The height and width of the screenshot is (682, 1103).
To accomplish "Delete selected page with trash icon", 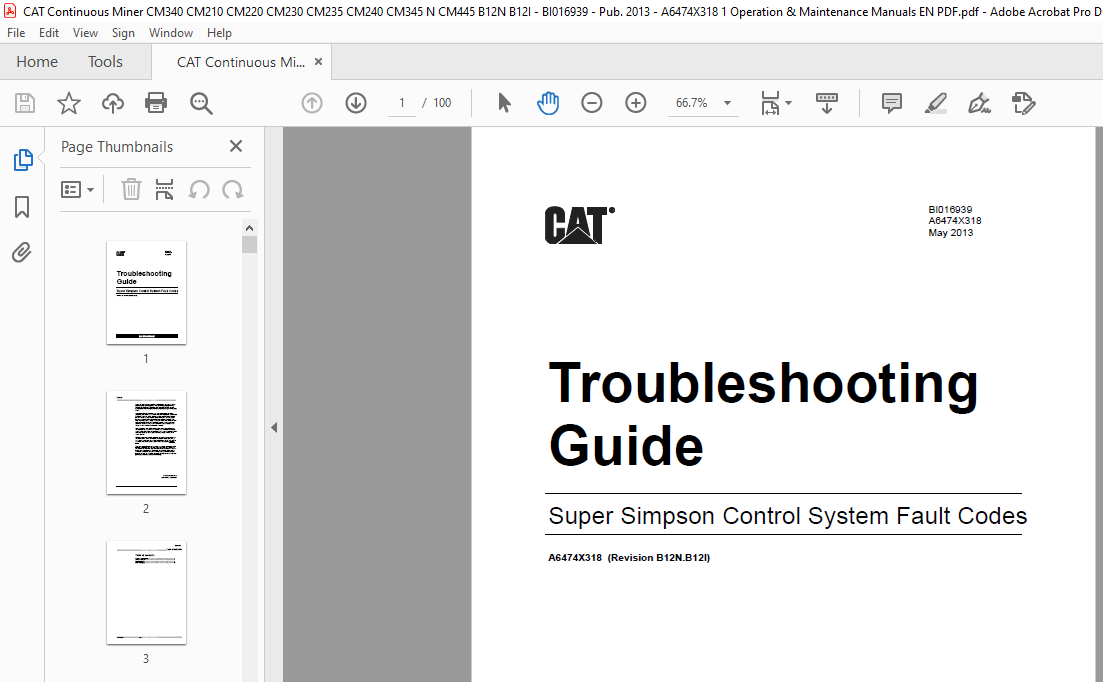I will (x=131, y=189).
